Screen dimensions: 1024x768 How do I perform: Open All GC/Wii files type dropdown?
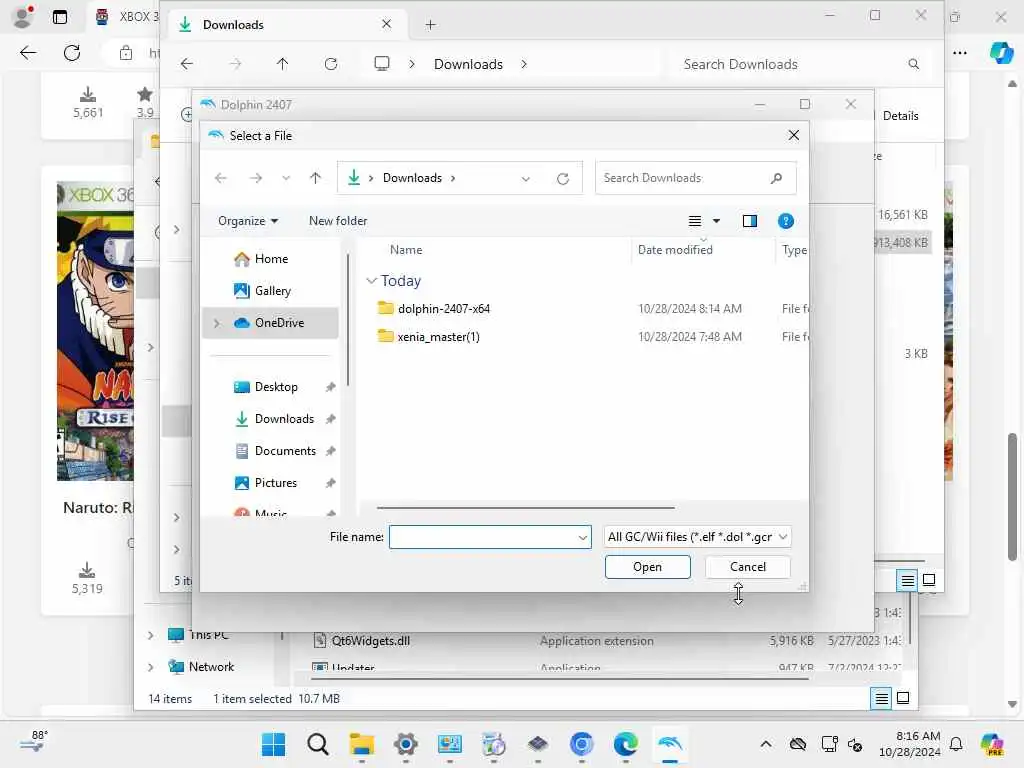pyautogui.click(x=697, y=537)
